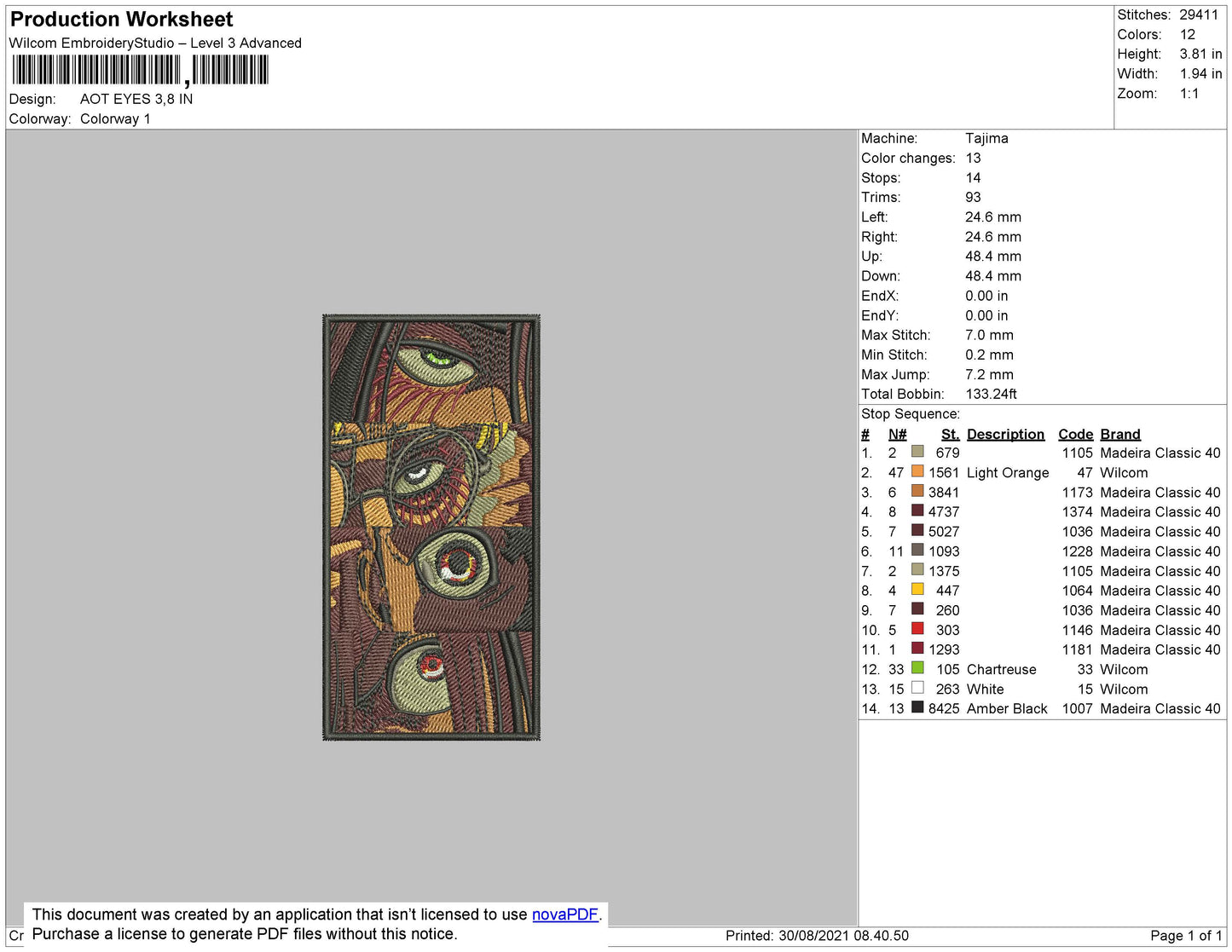Click the Printed date 30/08/2021 text
Image resolution: width=1232 pixels, height=952 pixels.
[817, 935]
